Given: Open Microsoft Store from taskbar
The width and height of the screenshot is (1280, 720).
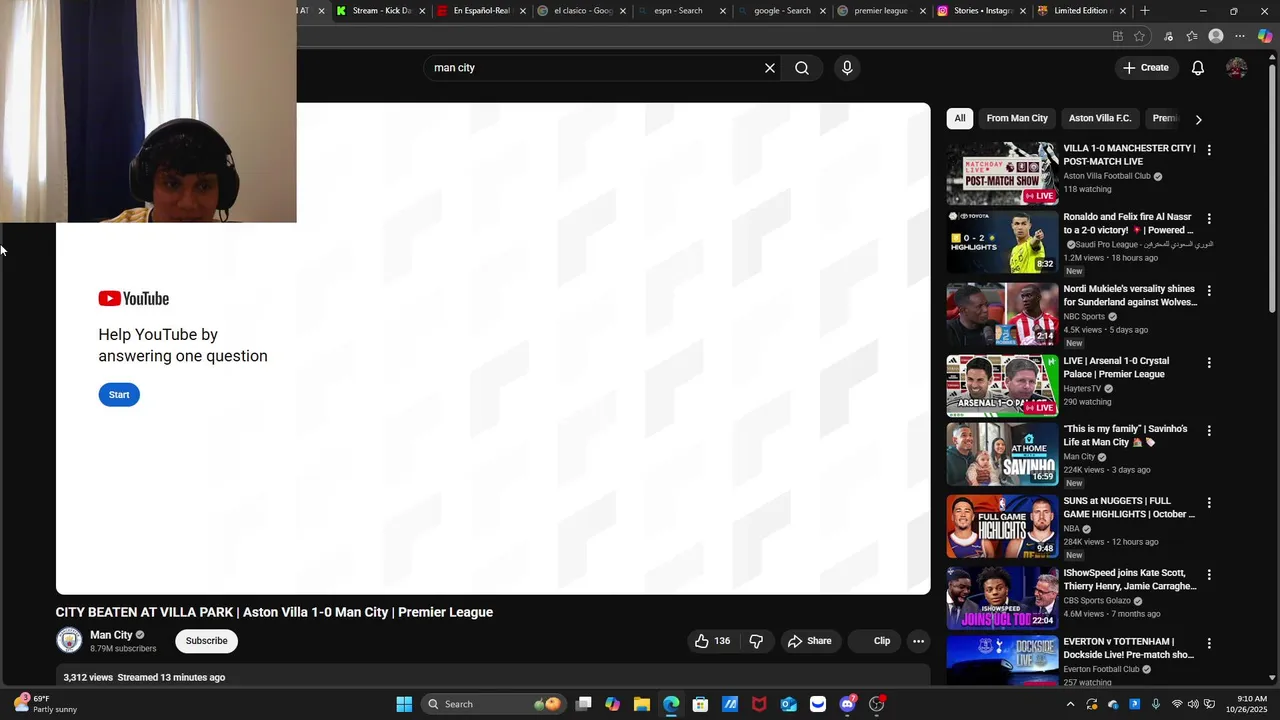Looking at the screenshot, I should tap(700, 704).
